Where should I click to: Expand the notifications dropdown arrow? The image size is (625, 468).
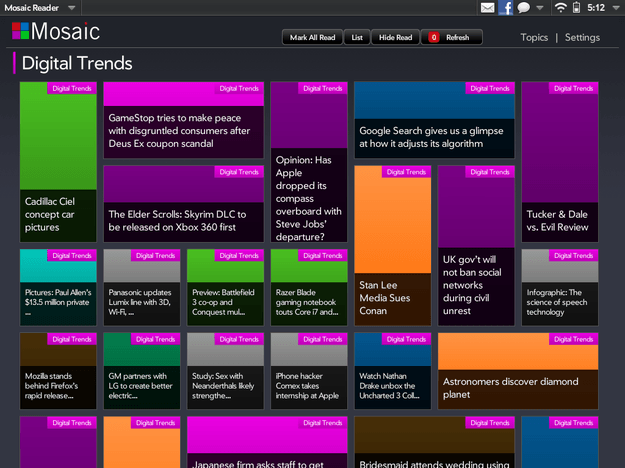540,8
